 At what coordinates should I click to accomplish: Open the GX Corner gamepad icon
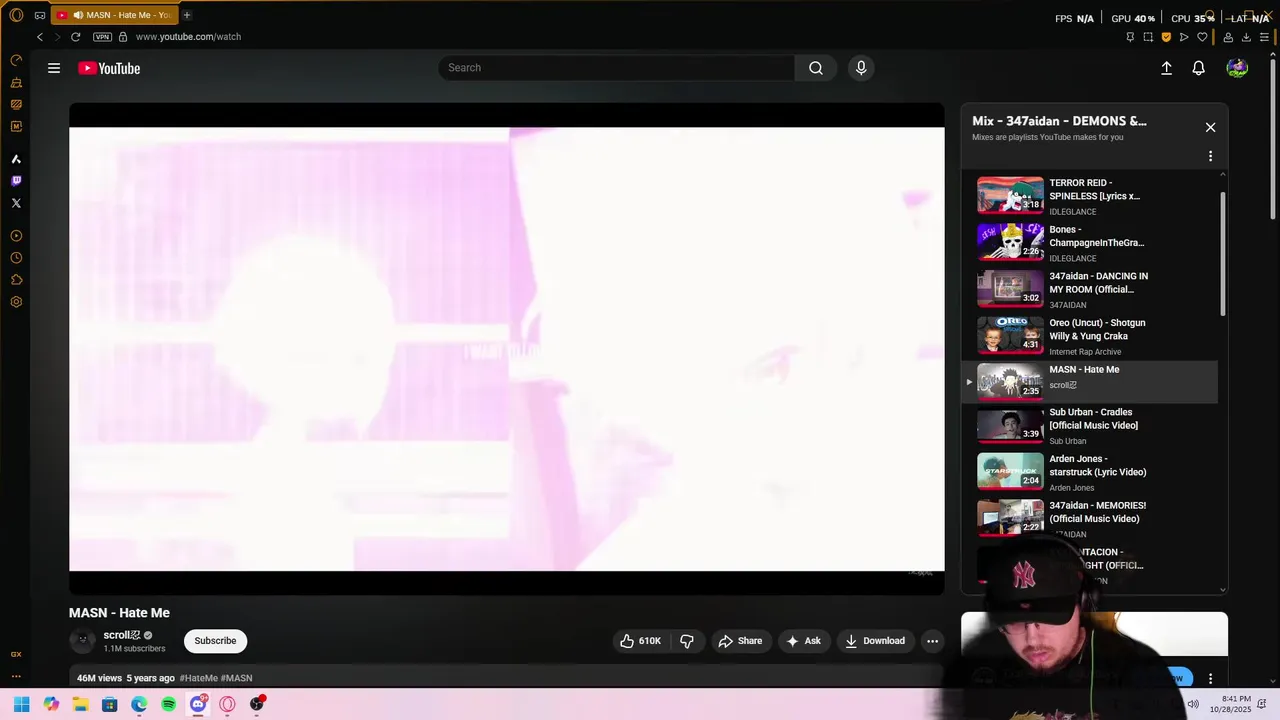(39, 15)
